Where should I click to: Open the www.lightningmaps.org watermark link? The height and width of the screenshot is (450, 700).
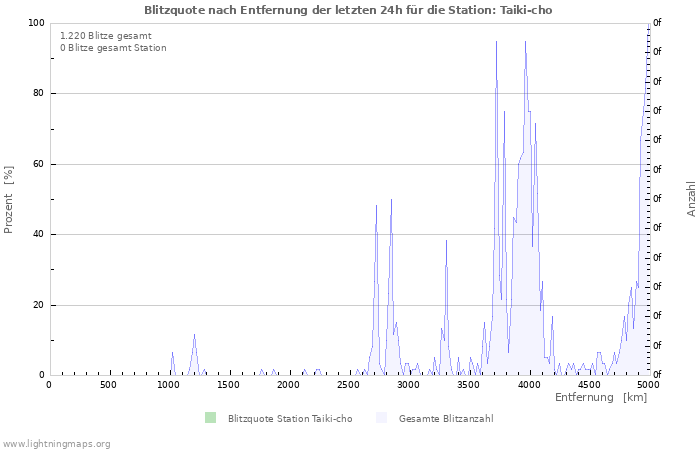(x=56, y=443)
